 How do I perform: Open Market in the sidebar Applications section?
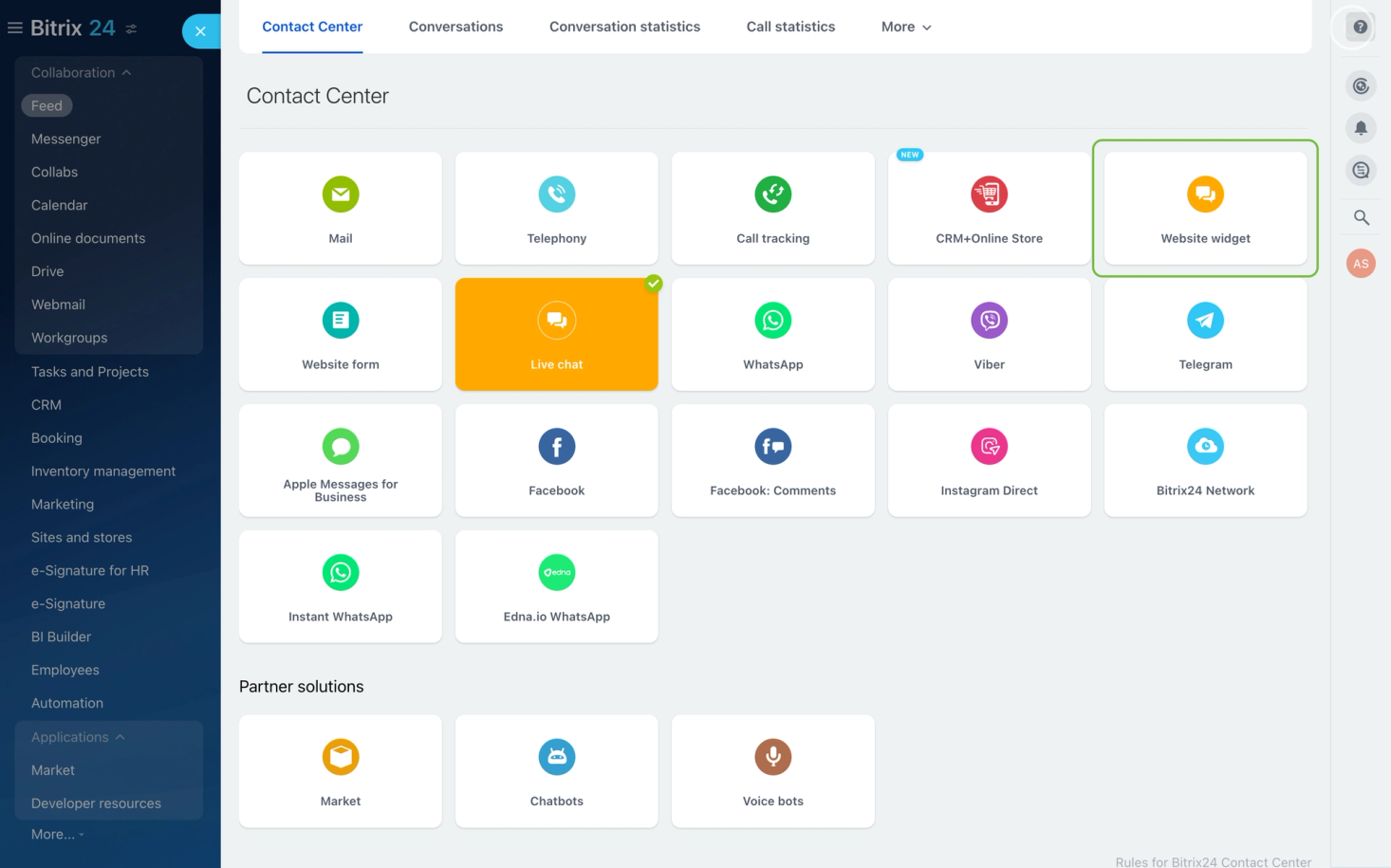coord(53,770)
